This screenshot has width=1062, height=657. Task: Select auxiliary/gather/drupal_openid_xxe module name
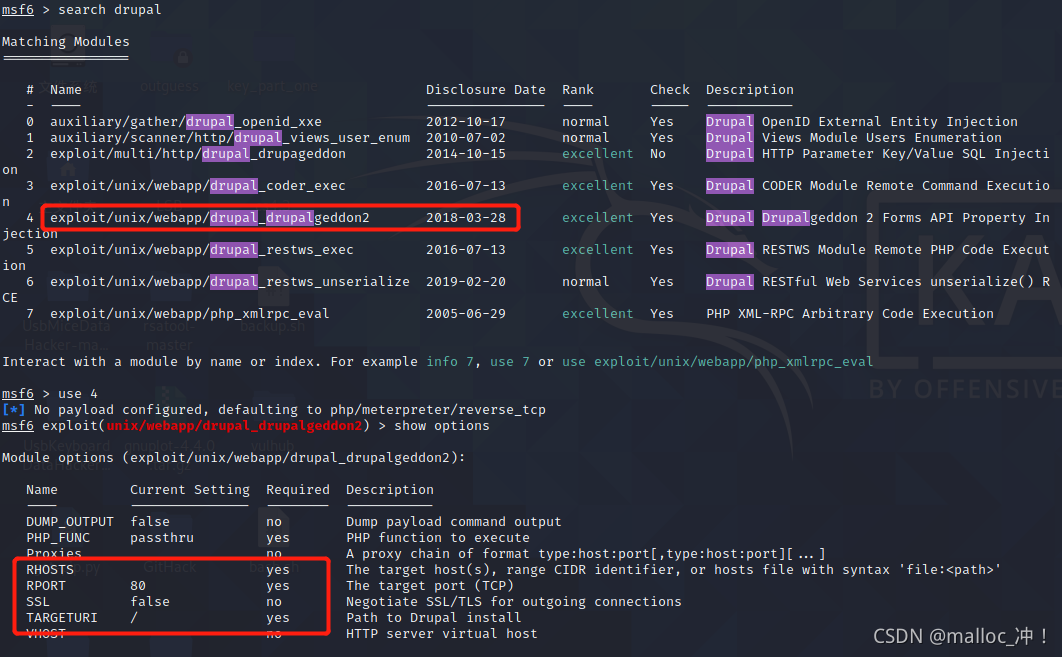click(x=186, y=122)
